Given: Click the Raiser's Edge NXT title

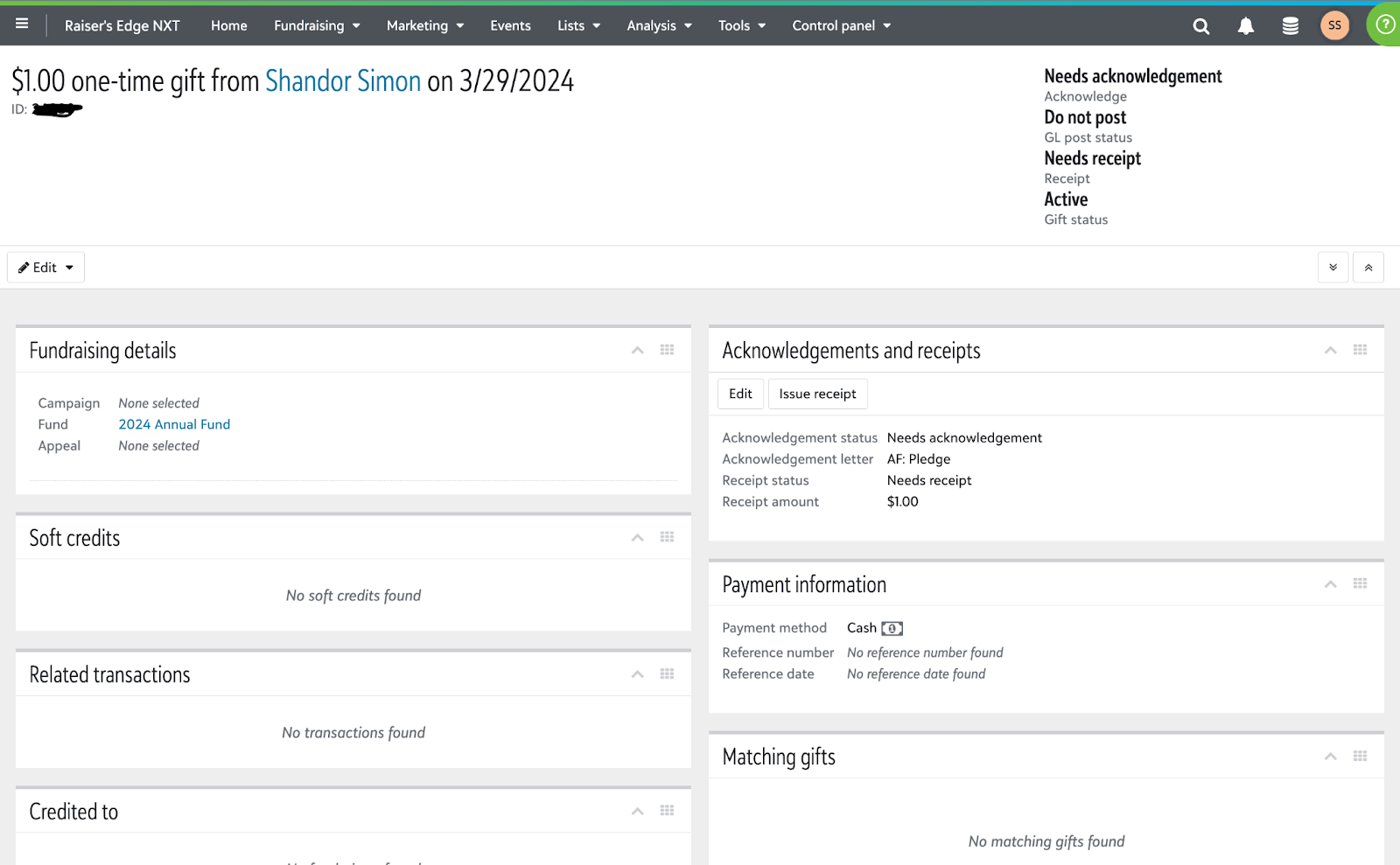Looking at the screenshot, I should [122, 26].
